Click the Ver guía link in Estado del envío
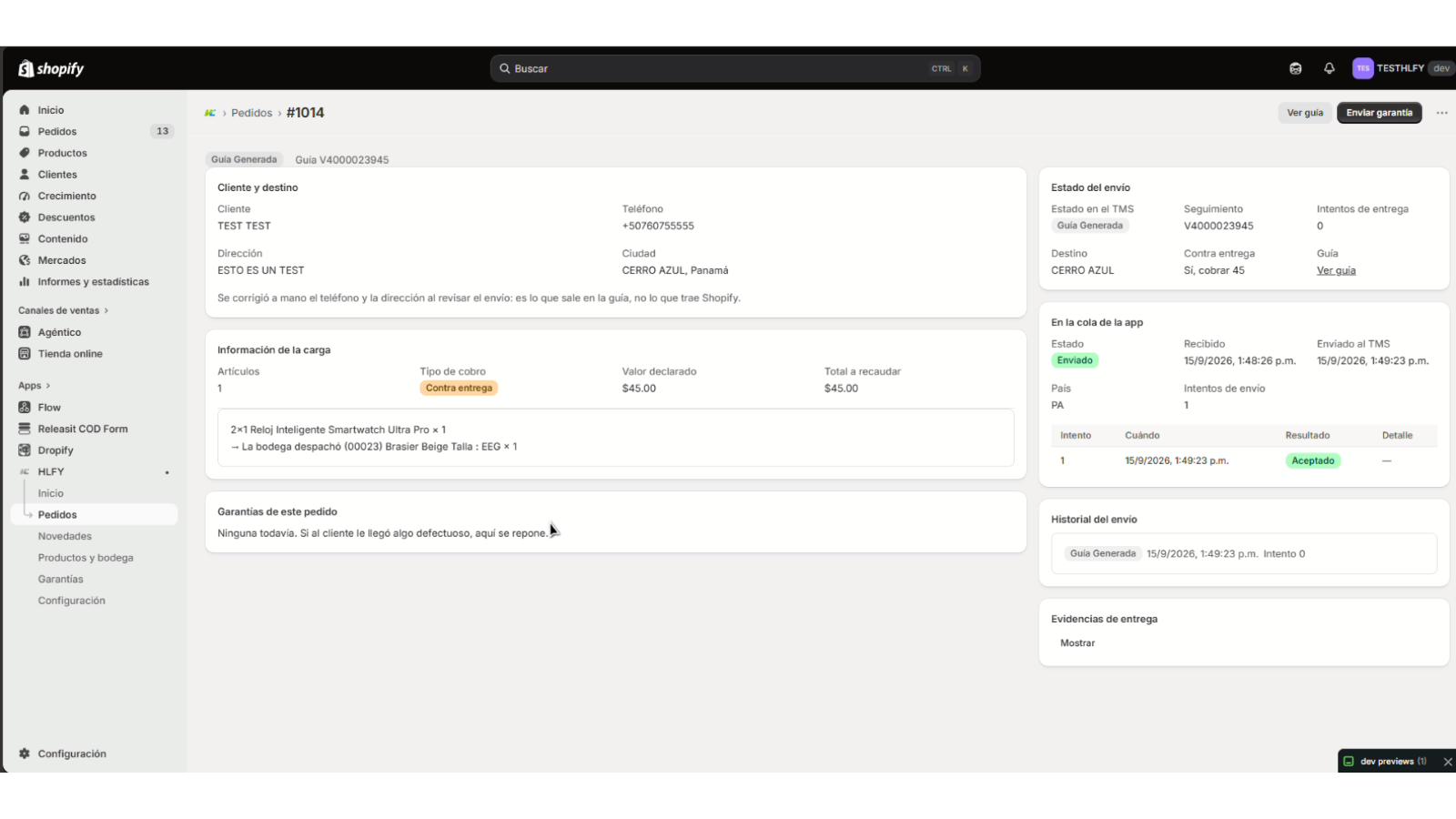The image size is (1456, 819). point(1336,270)
